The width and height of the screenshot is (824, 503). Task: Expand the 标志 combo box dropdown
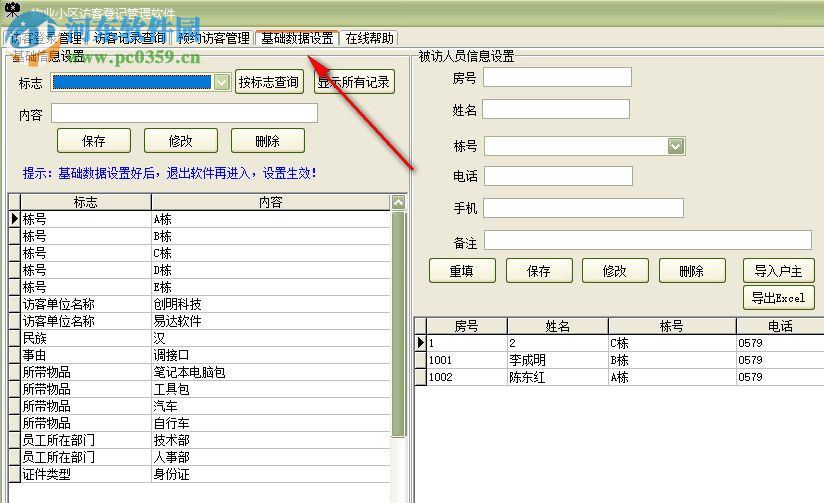222,82
